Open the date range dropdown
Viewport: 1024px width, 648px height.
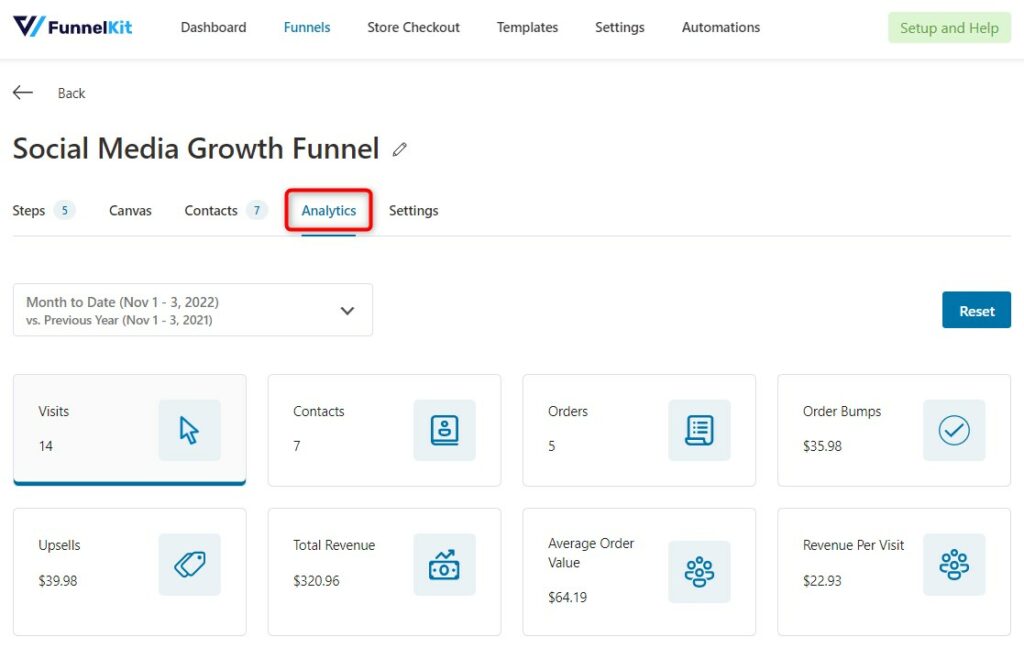[x=193, y=310]
